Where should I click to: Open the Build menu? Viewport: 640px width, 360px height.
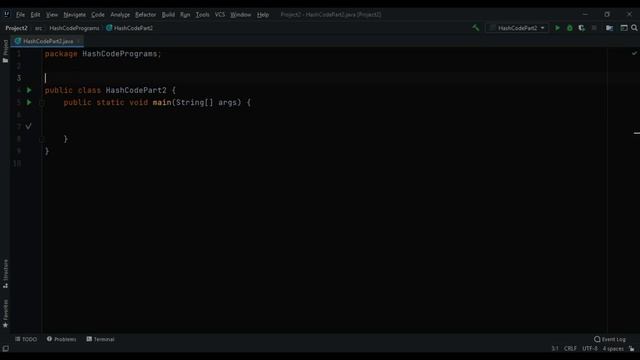[x=168, y=15]
